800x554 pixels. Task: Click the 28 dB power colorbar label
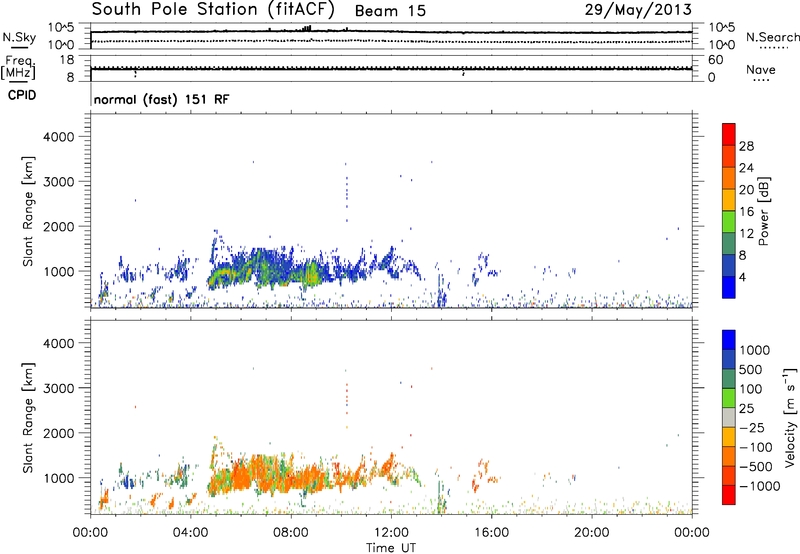(746, 146)
